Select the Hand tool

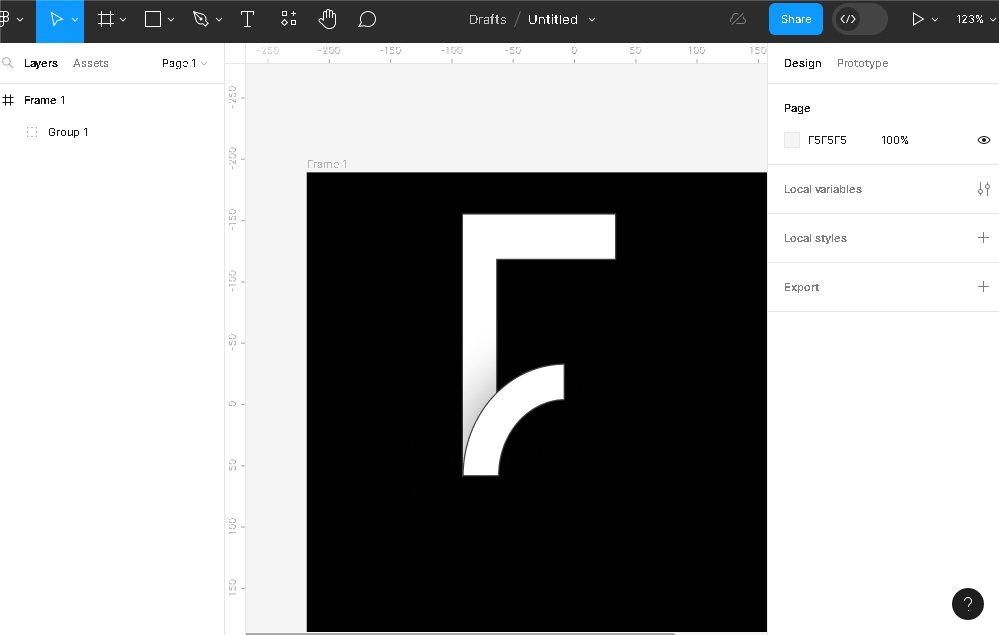[327, 19]
